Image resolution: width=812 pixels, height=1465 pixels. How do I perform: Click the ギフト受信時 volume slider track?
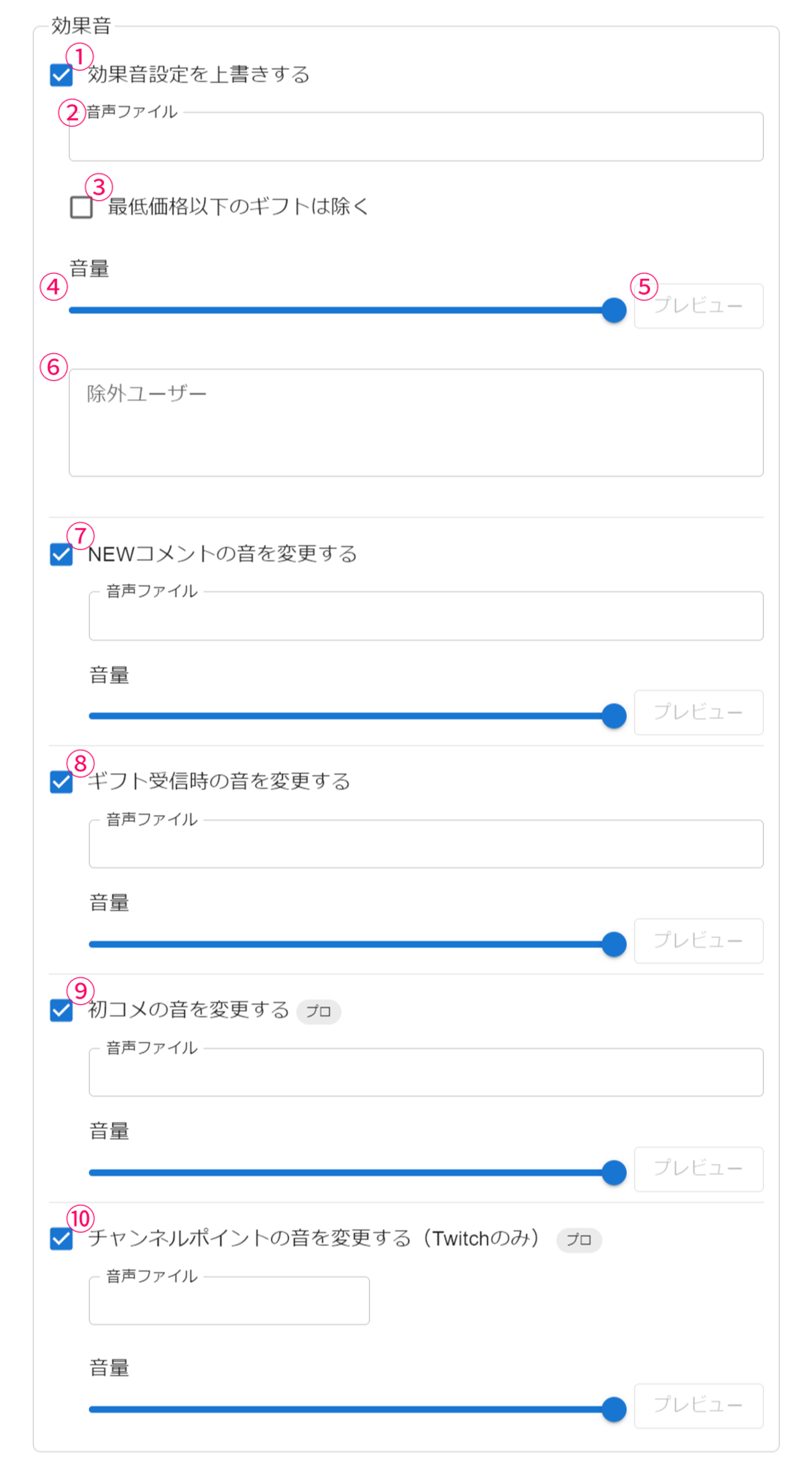point(343,944)
